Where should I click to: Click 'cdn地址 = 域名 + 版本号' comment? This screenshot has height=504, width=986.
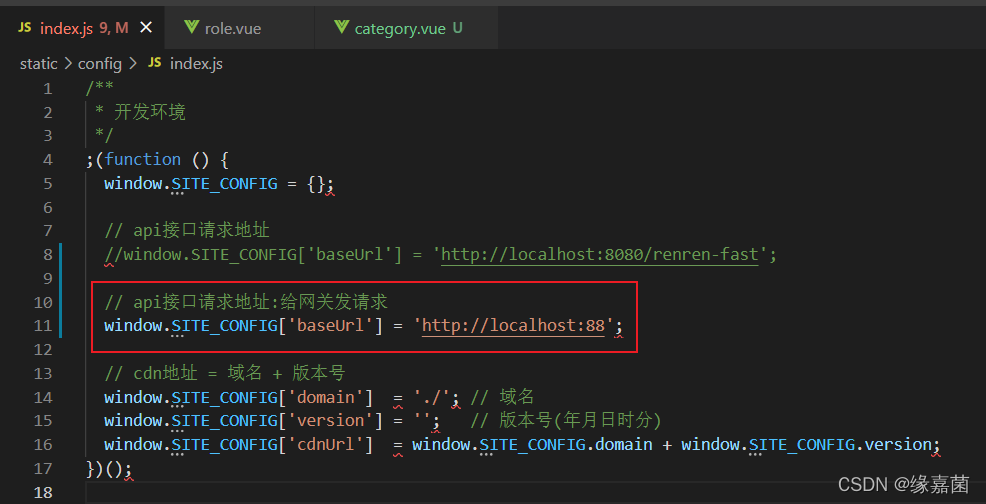225,373
